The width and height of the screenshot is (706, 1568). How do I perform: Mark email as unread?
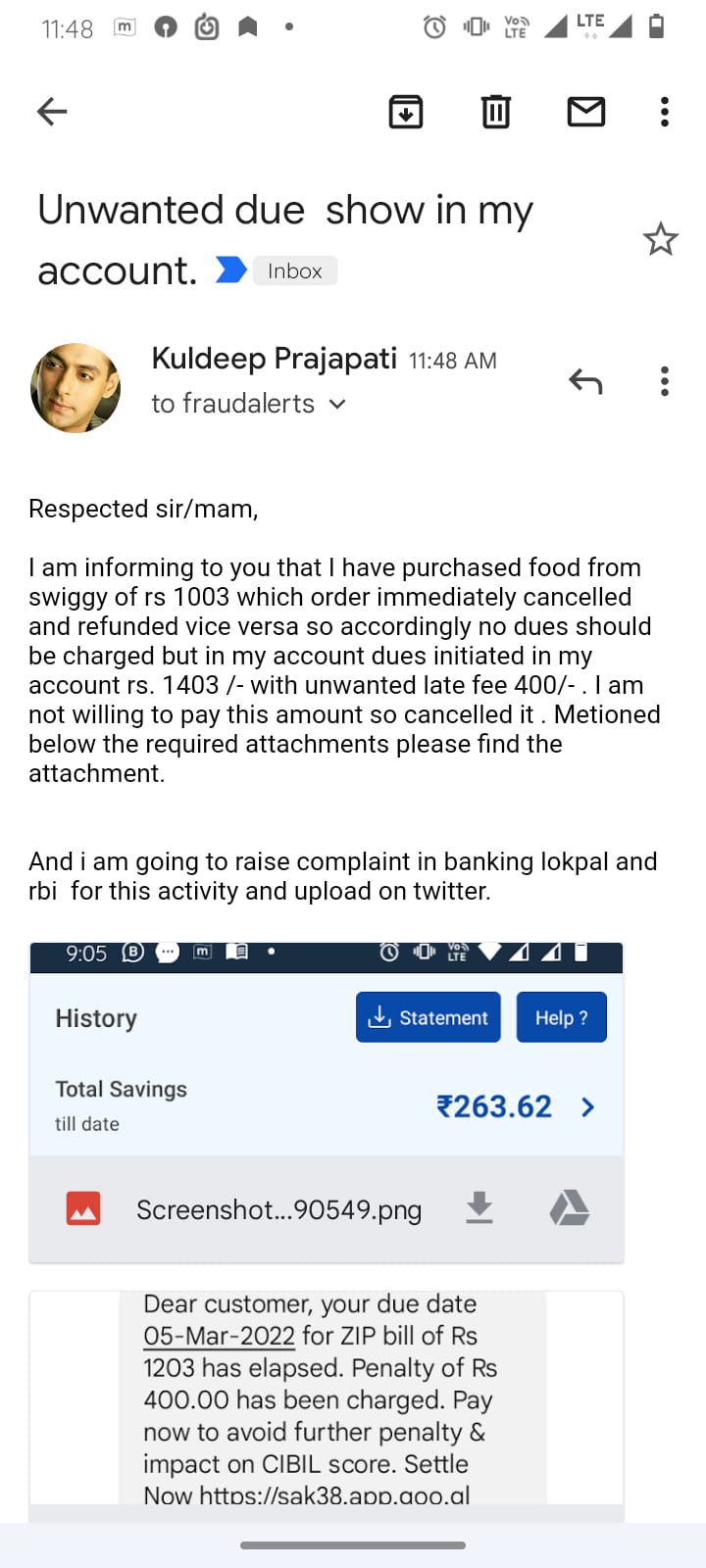click(585, 112)
